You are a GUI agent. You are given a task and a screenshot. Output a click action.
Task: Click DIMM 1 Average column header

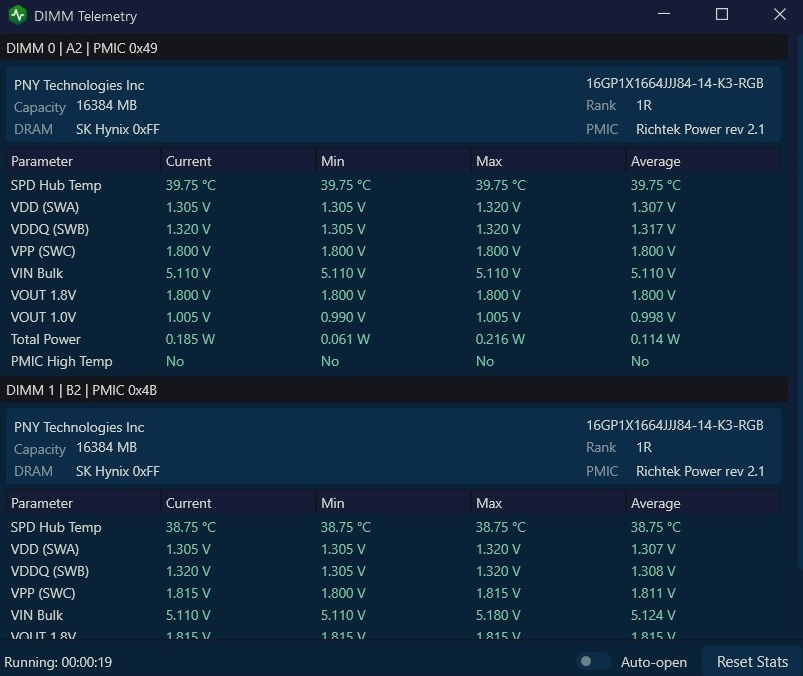[x=704, y=503]
